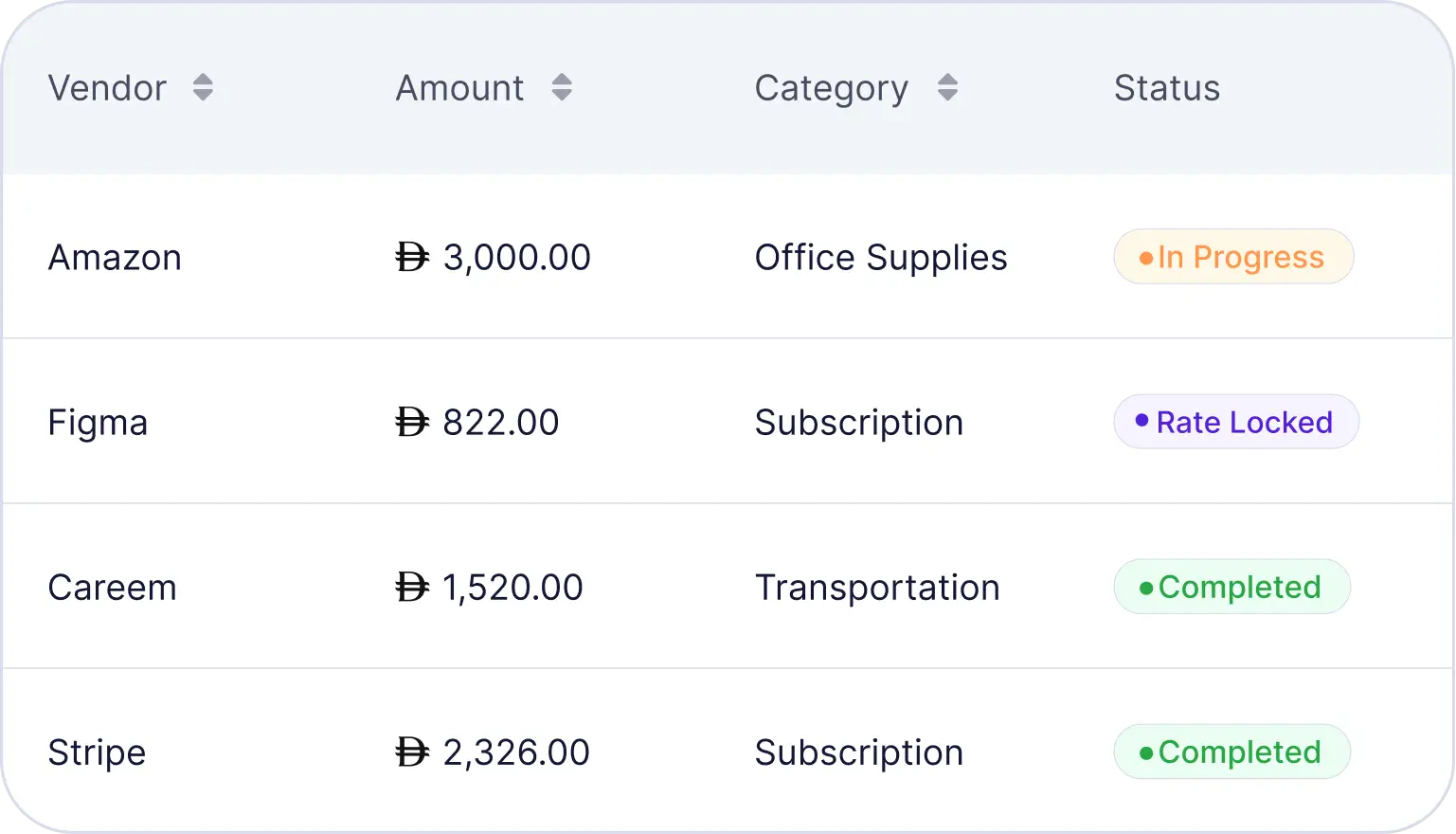
Task: Click the Office Supplies category cell
Action: tap(880, 258)
